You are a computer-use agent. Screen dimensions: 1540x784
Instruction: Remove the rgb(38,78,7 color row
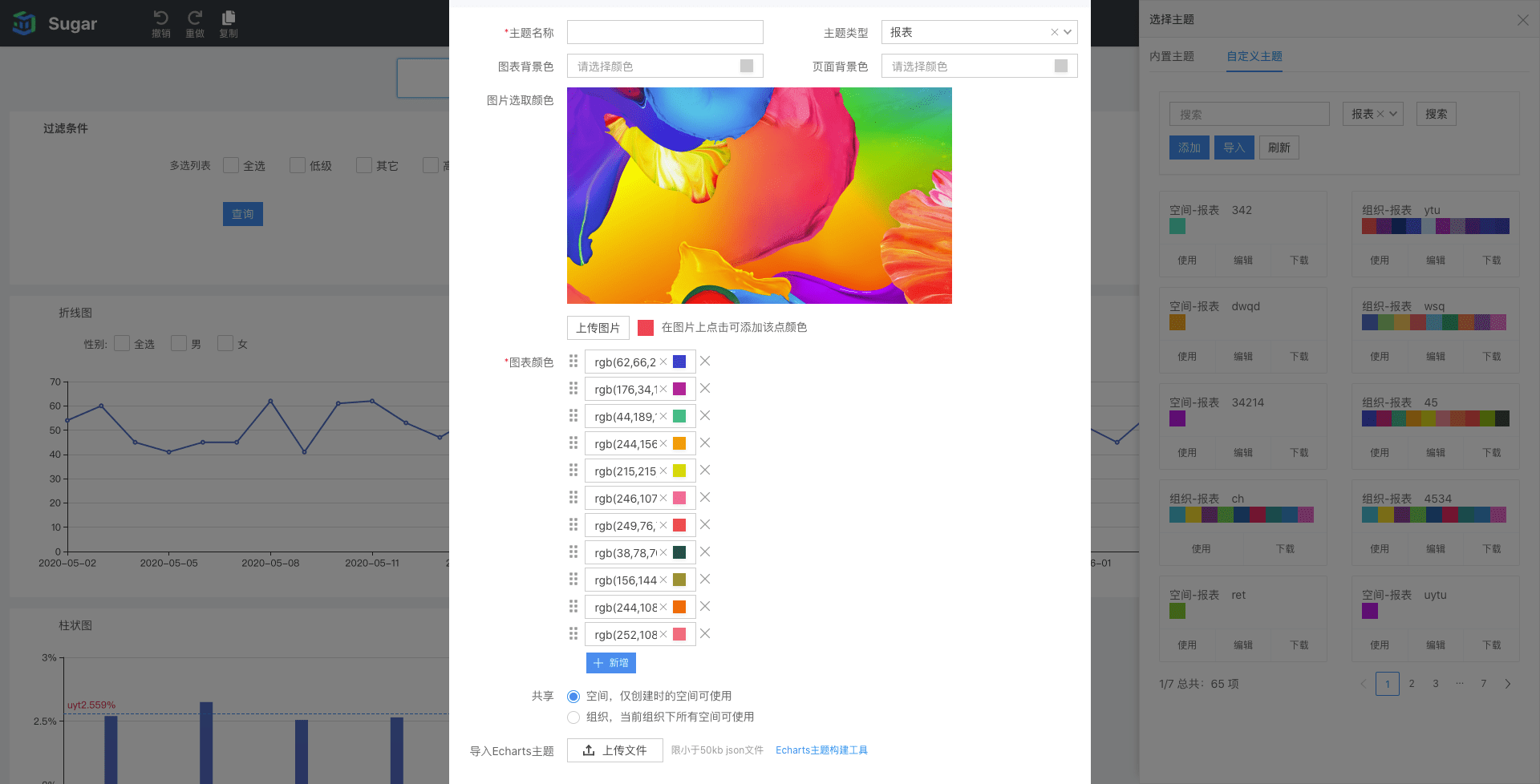[x=705, y=552]
